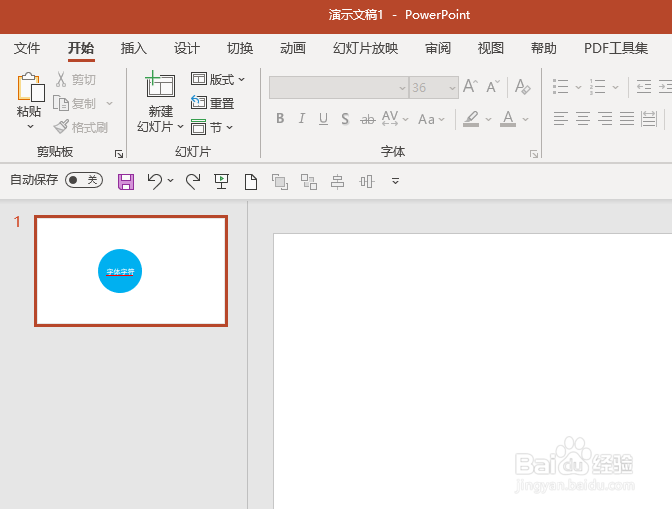Align text left
The width and height of the screenshot is (672, 509).
click(561, 118)
